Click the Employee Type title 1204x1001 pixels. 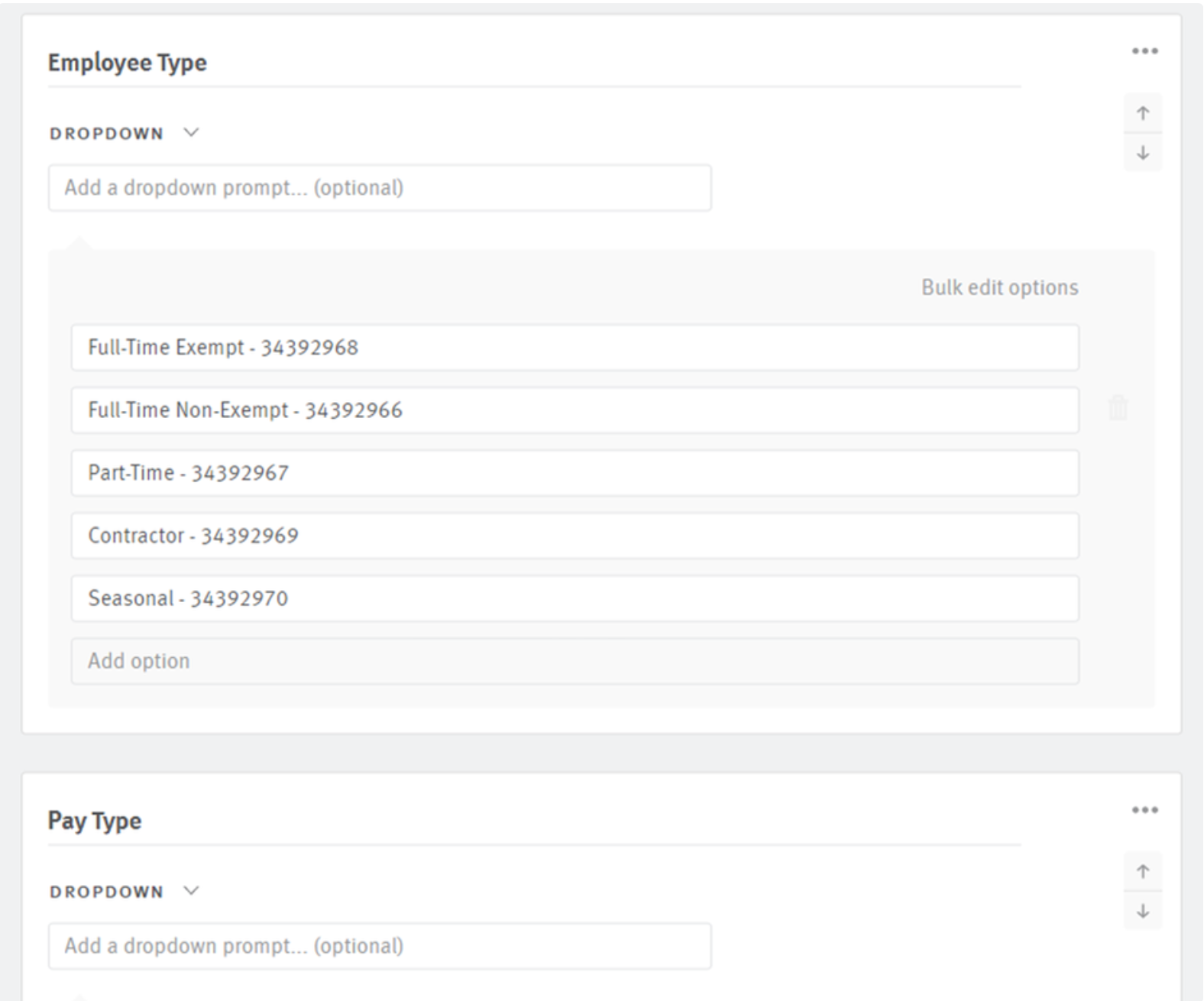tap(128, 63)
